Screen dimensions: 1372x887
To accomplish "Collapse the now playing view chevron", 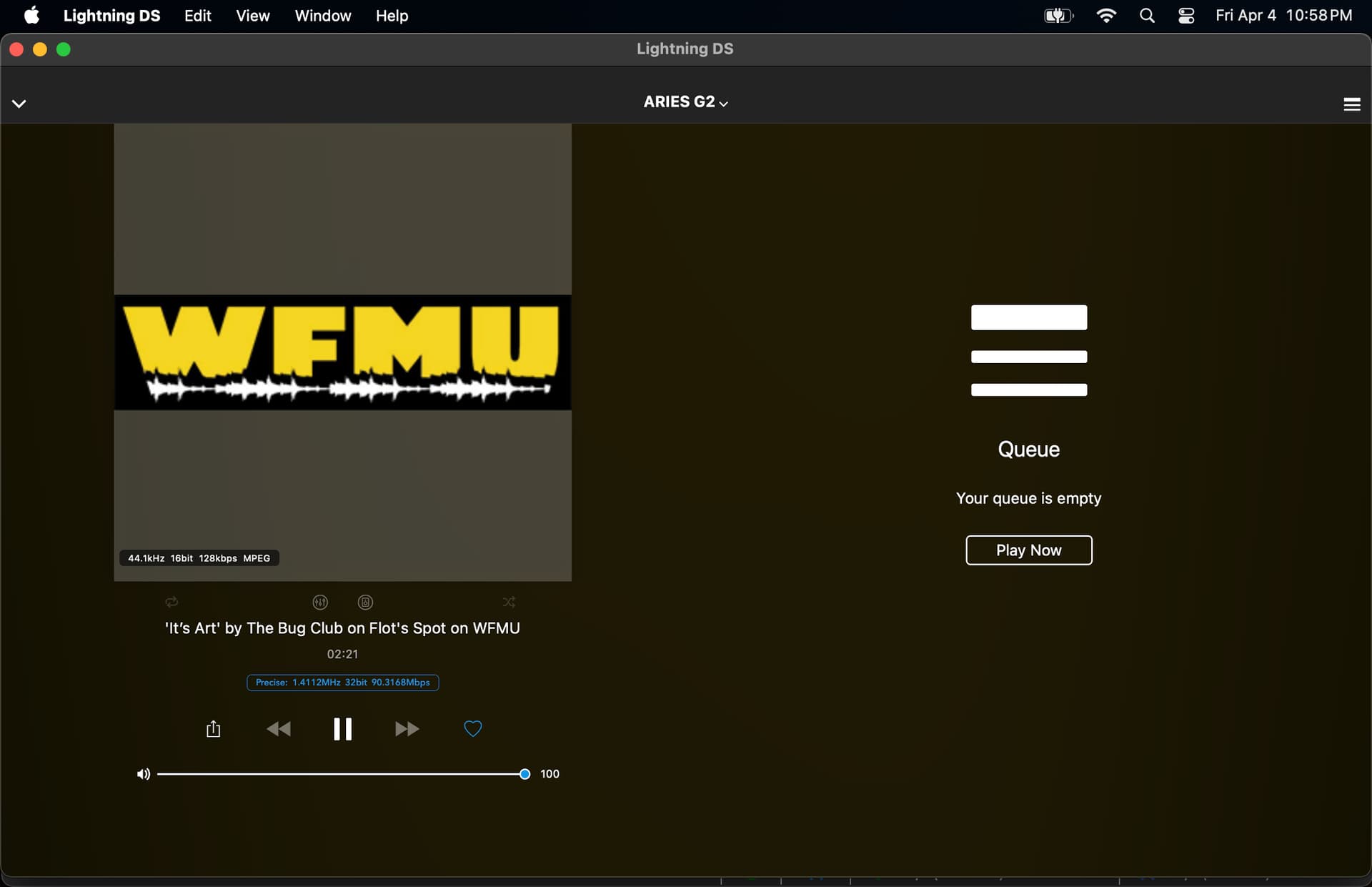I will click(x=19, y=104).
